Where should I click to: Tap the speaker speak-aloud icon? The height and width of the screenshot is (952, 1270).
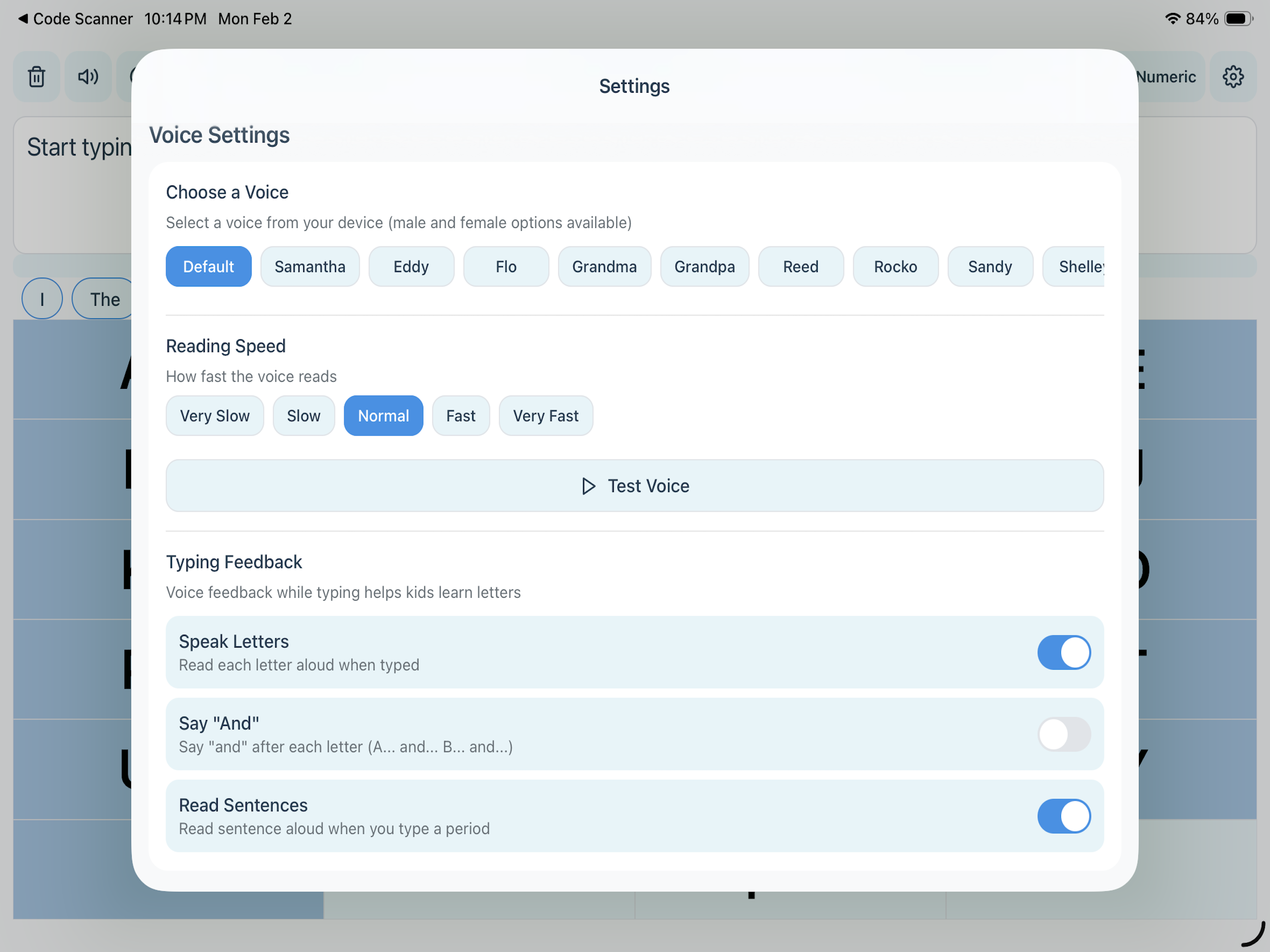tap(88, 76)
